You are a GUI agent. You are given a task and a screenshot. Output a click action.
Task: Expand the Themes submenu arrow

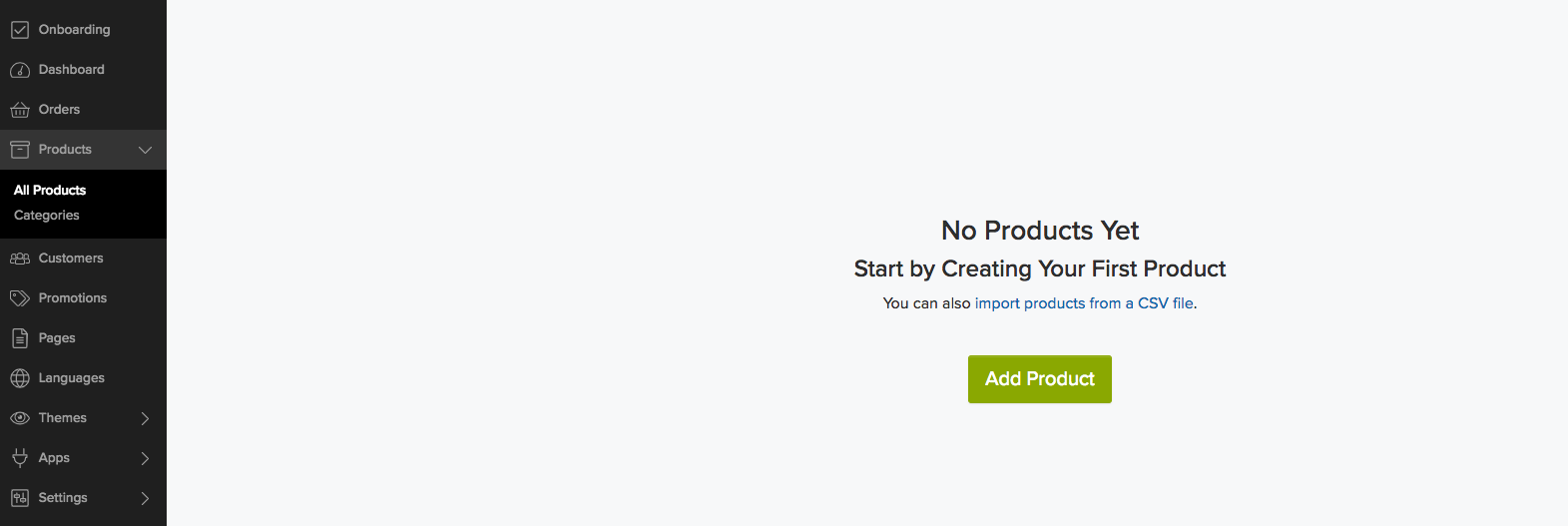[x=145, y=418]
